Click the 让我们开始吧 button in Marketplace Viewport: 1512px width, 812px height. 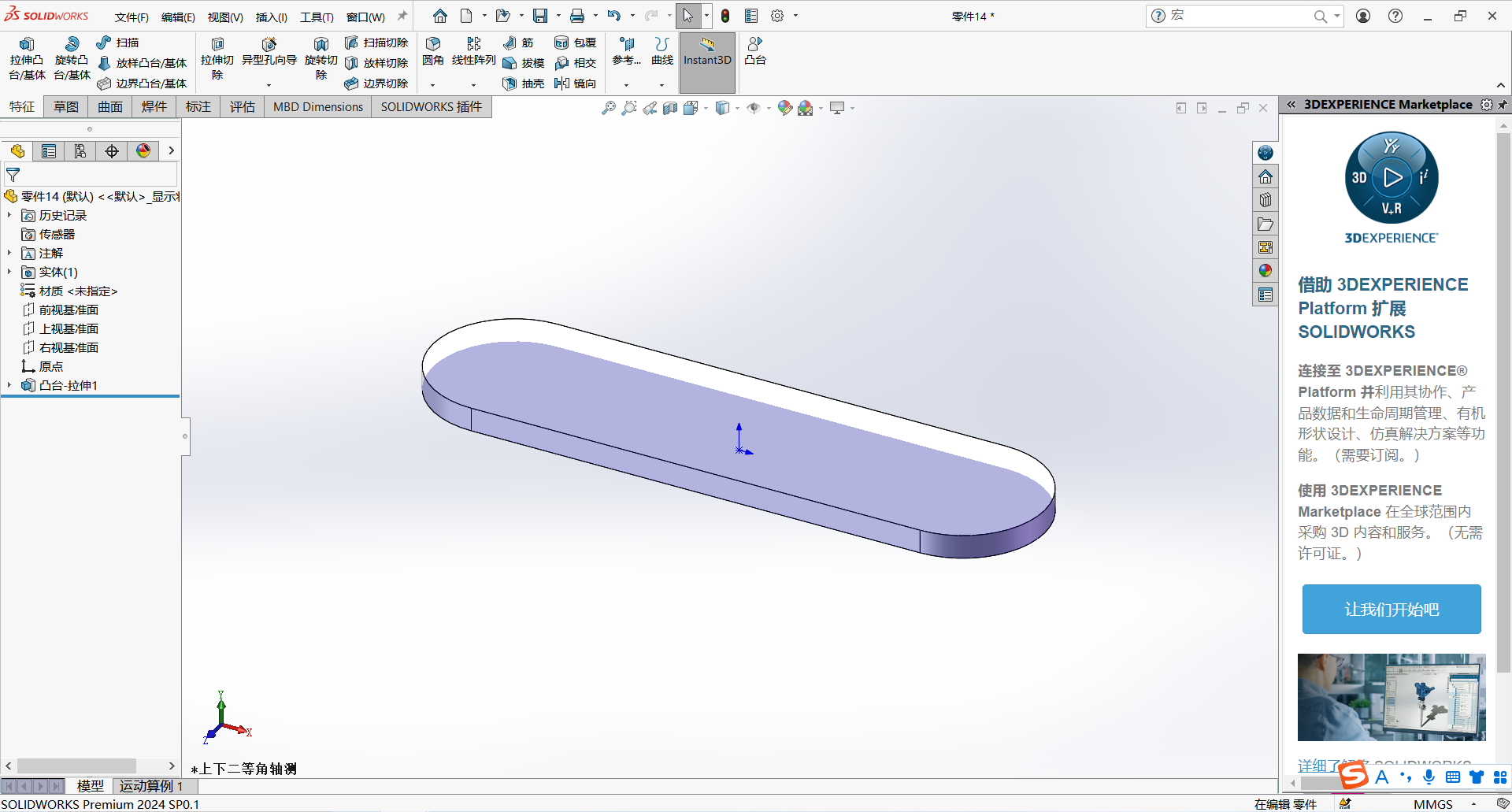click(1391, 609)
